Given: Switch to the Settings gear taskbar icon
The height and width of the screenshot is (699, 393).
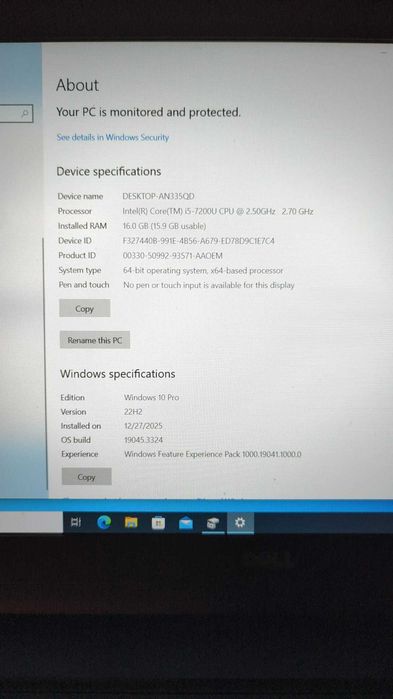Looking at the screenshot, I should [240, 522].
